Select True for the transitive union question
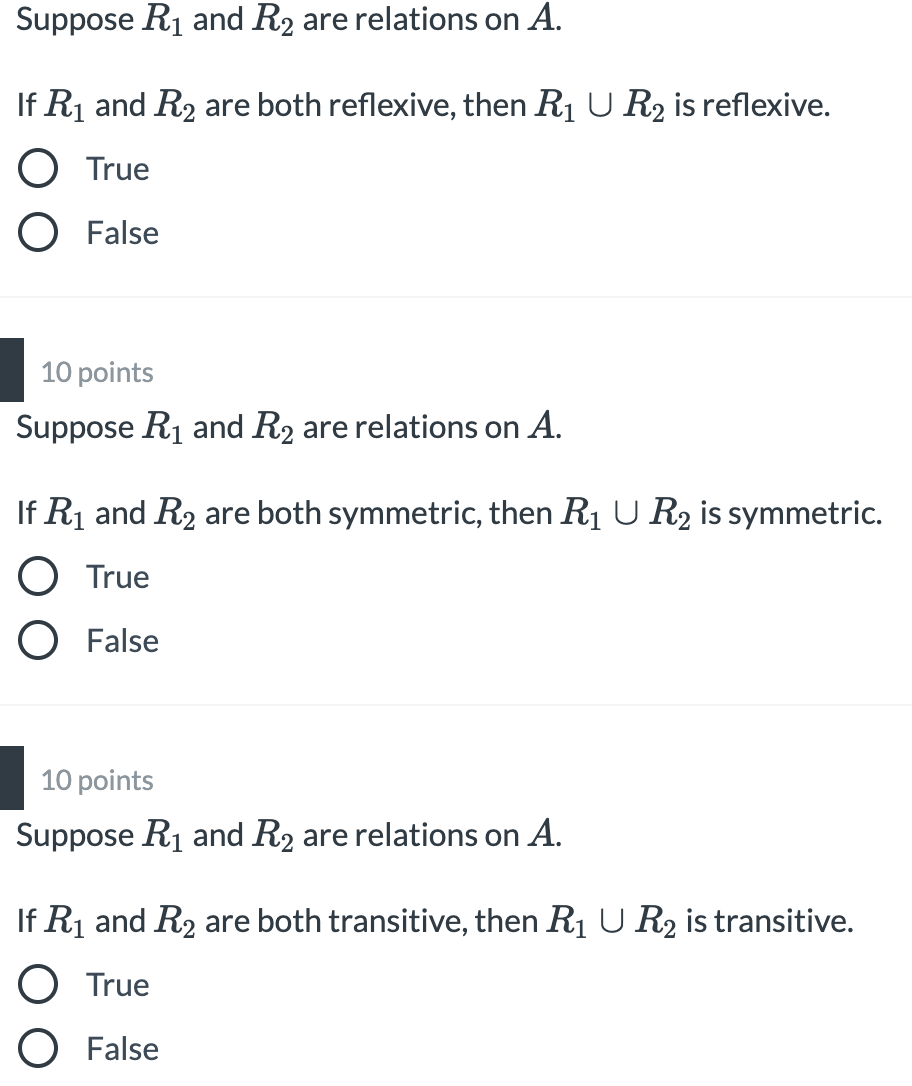The image size is (912, 1086). pyautogui.click(x=37, y=984)
